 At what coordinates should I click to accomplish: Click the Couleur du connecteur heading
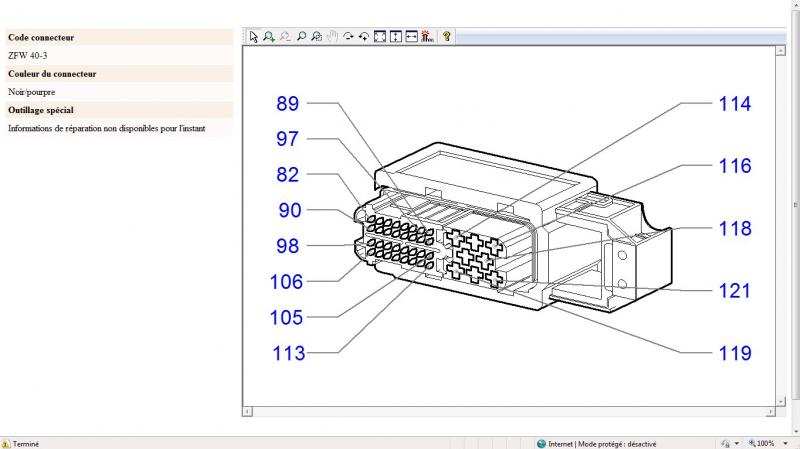(52, 74)
